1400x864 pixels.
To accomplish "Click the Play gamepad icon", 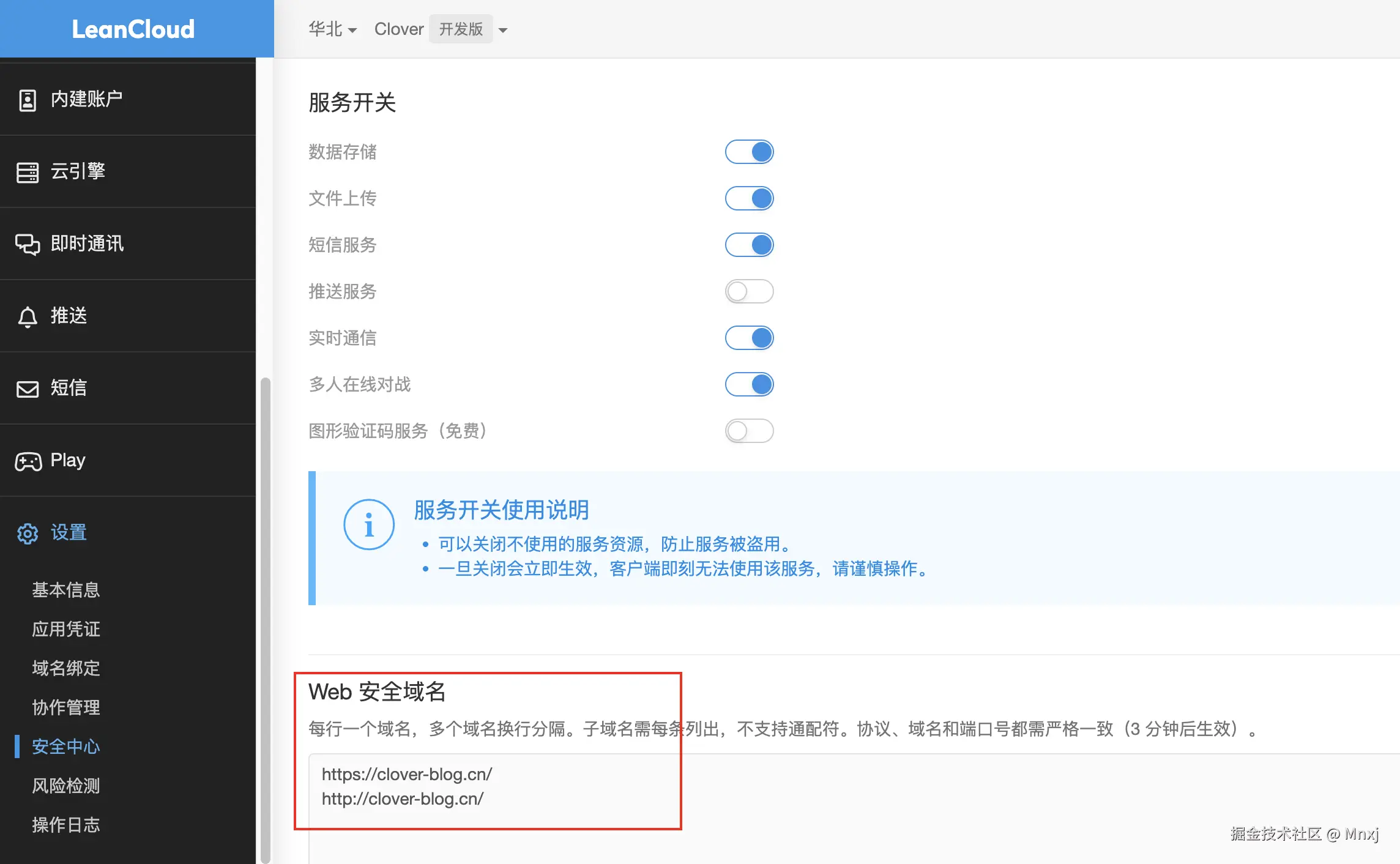I will 28,461.
